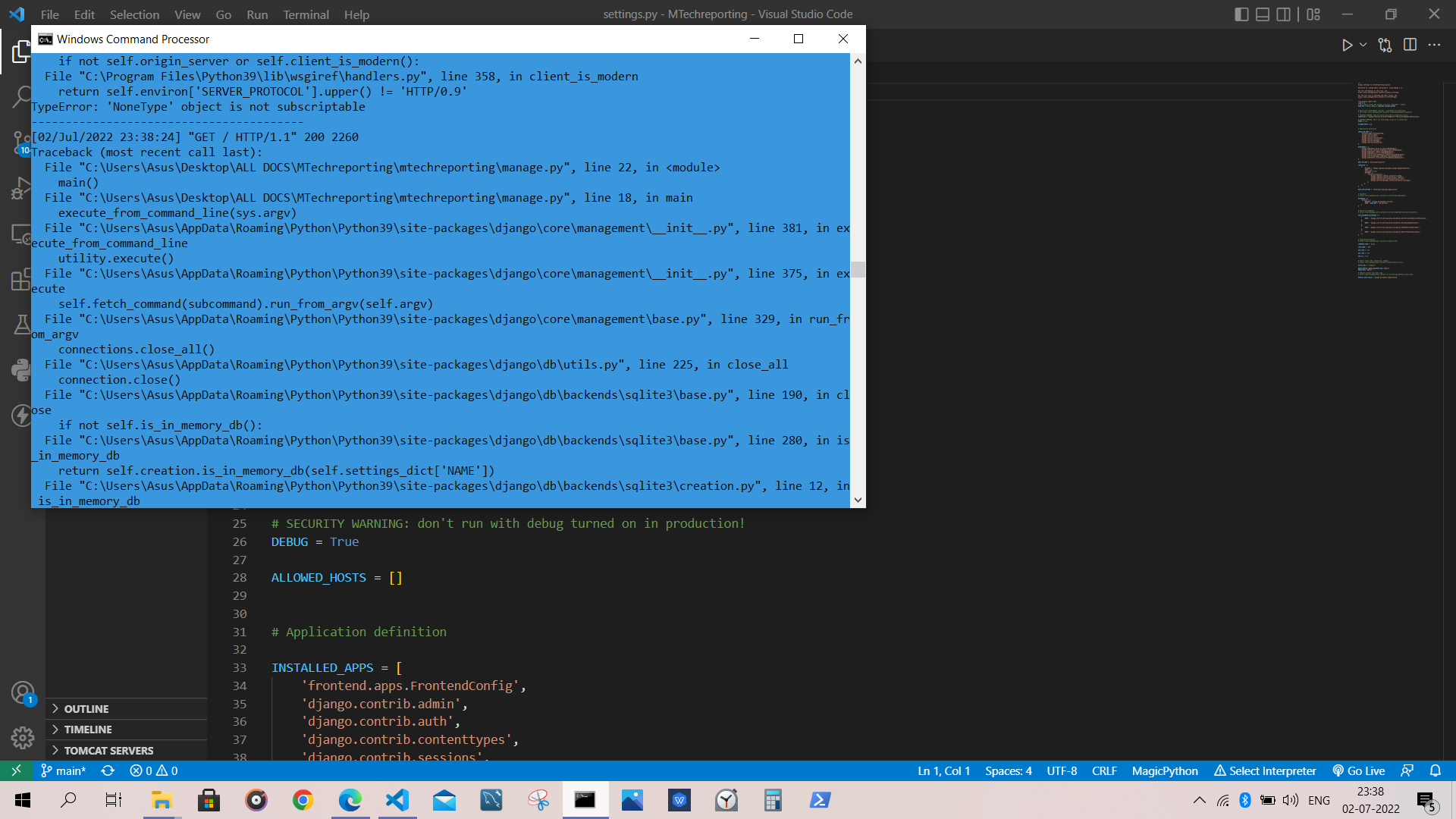Open the Testing flask icon

click(21, 325)
